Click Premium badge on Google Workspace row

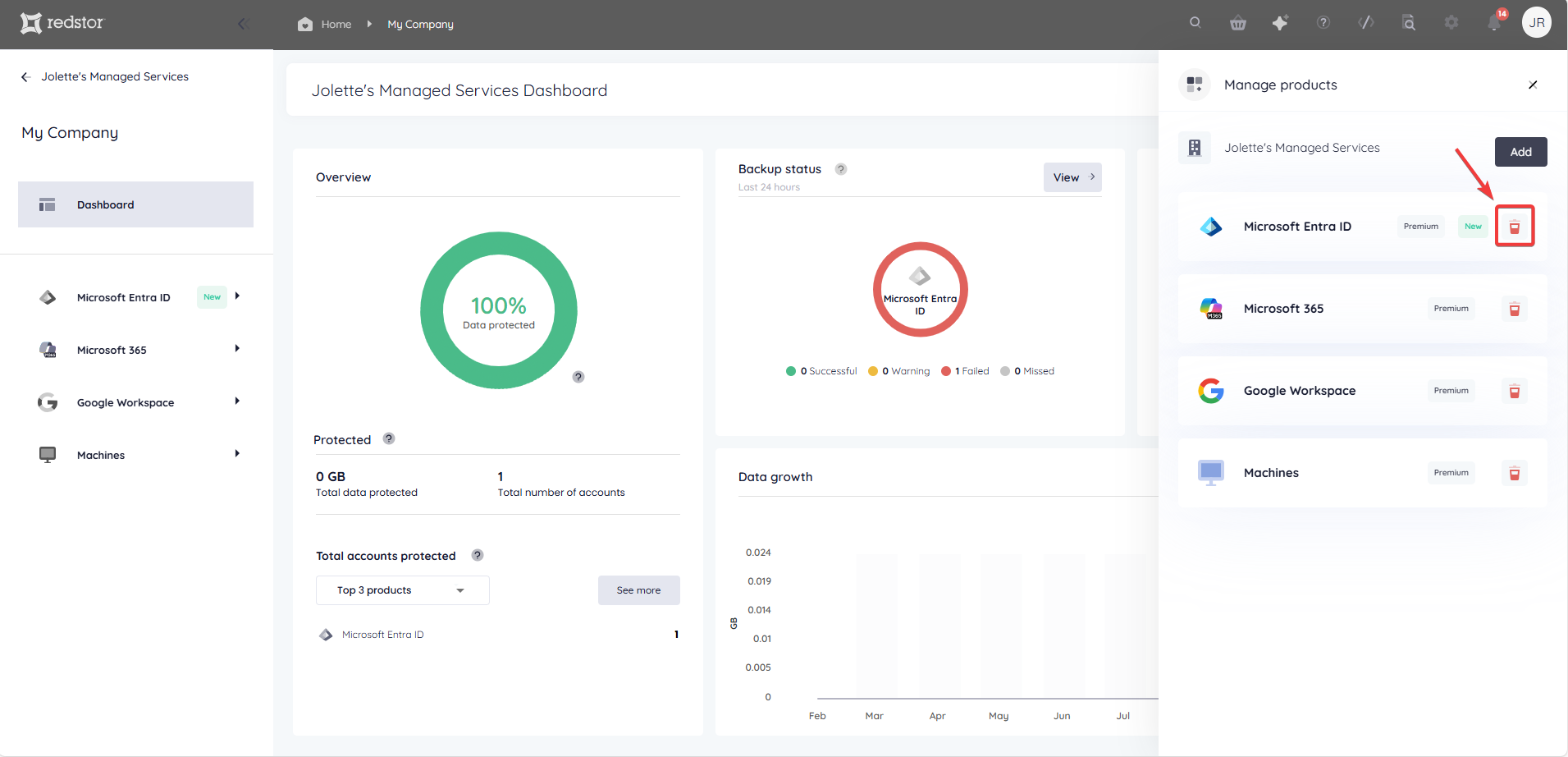click(1451, 391)
